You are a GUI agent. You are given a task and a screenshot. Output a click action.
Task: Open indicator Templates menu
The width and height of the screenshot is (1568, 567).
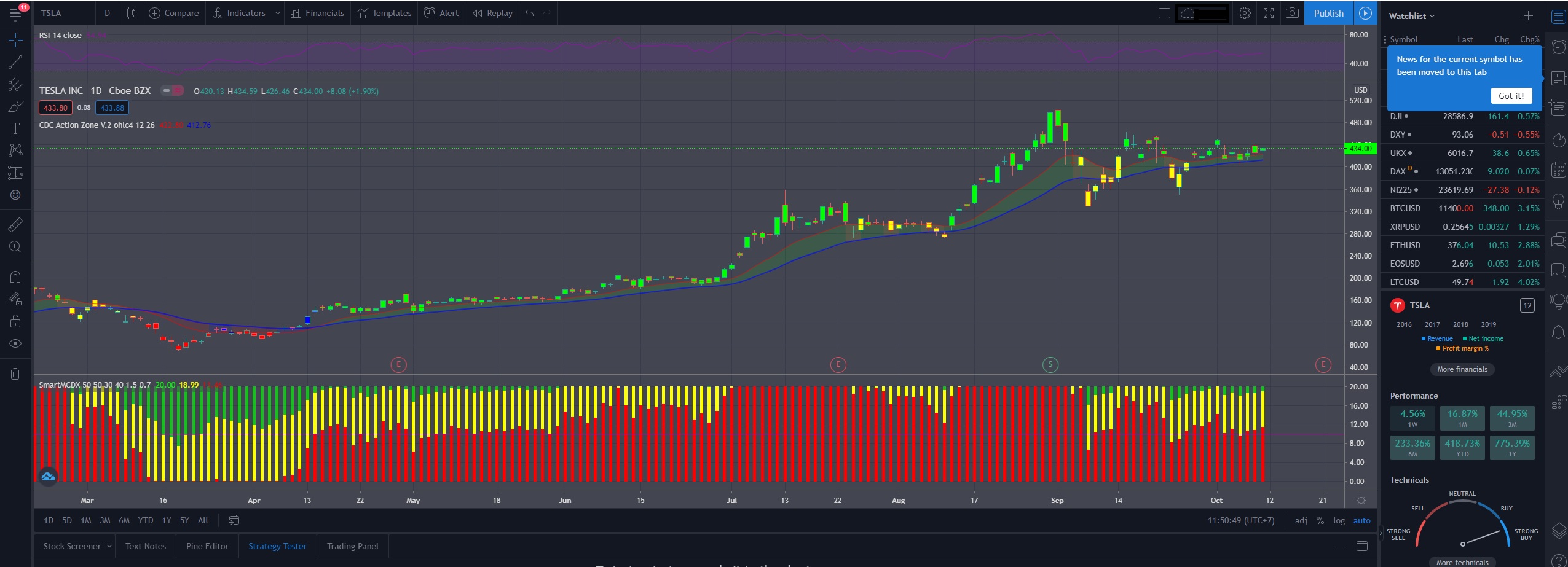click(x=384, y=13)
